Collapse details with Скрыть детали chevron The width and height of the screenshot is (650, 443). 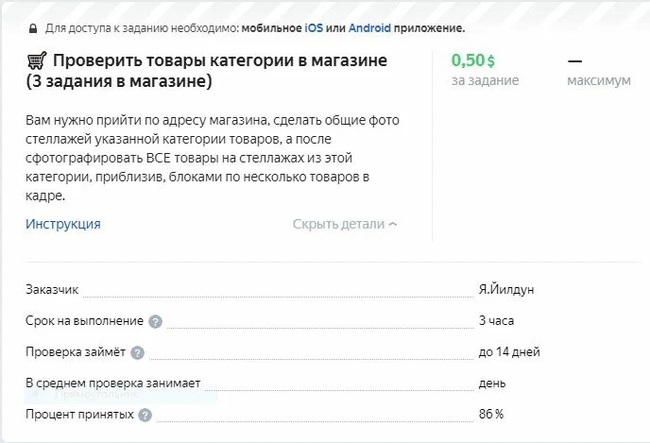click(x=393, y=224)
